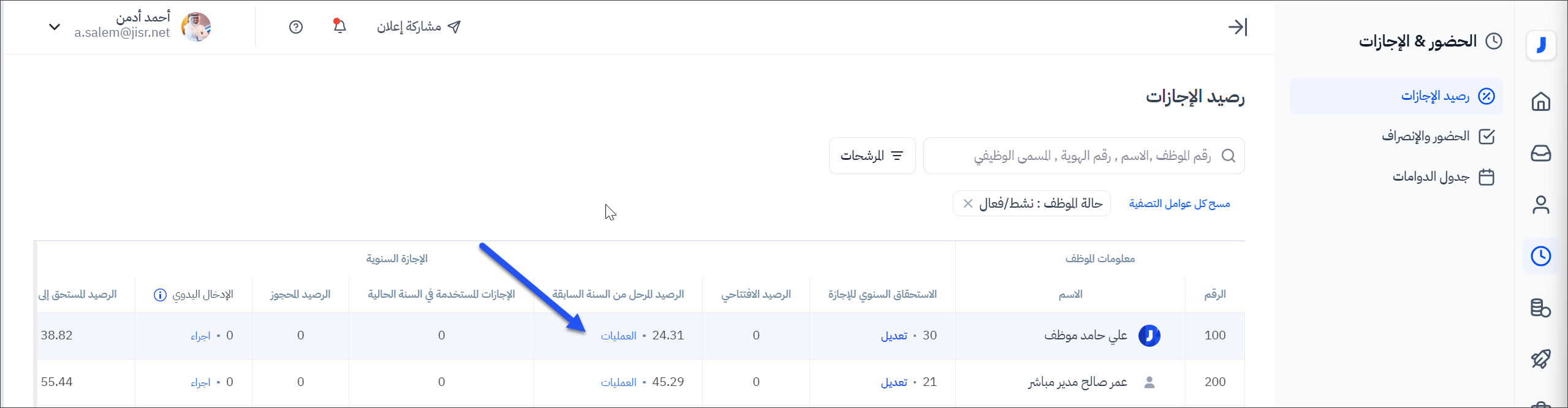Open the inbox tray icon
This screenshot has width=1568, height=408.
point(1540,153)
